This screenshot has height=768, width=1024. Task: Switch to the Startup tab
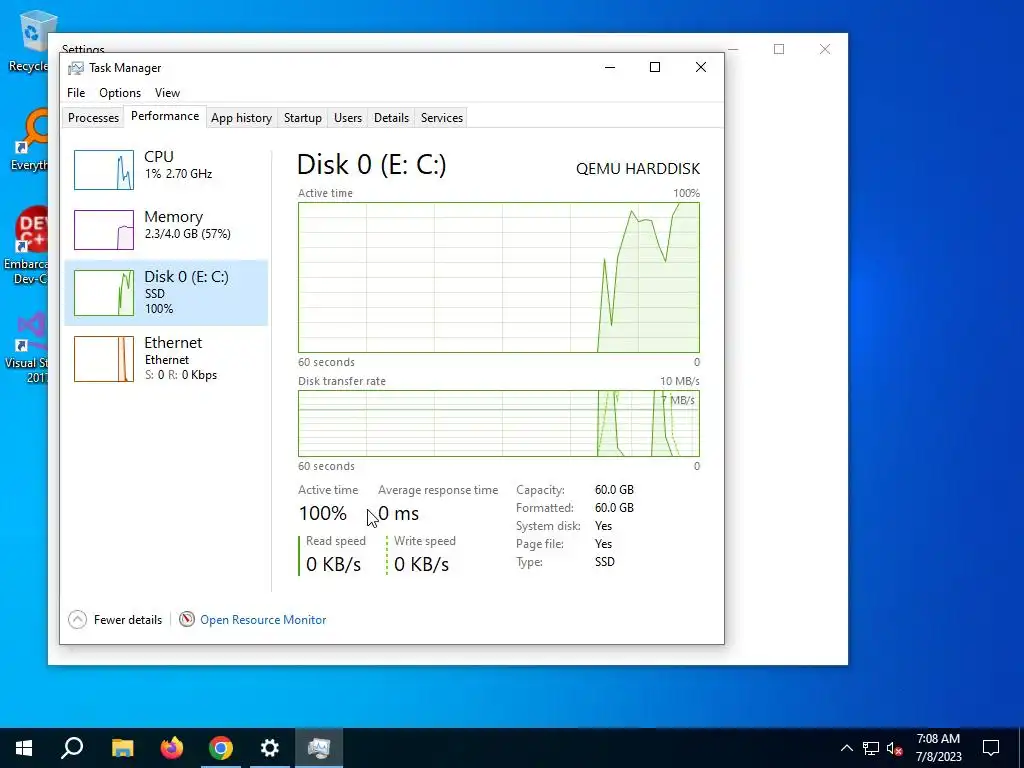302,118
